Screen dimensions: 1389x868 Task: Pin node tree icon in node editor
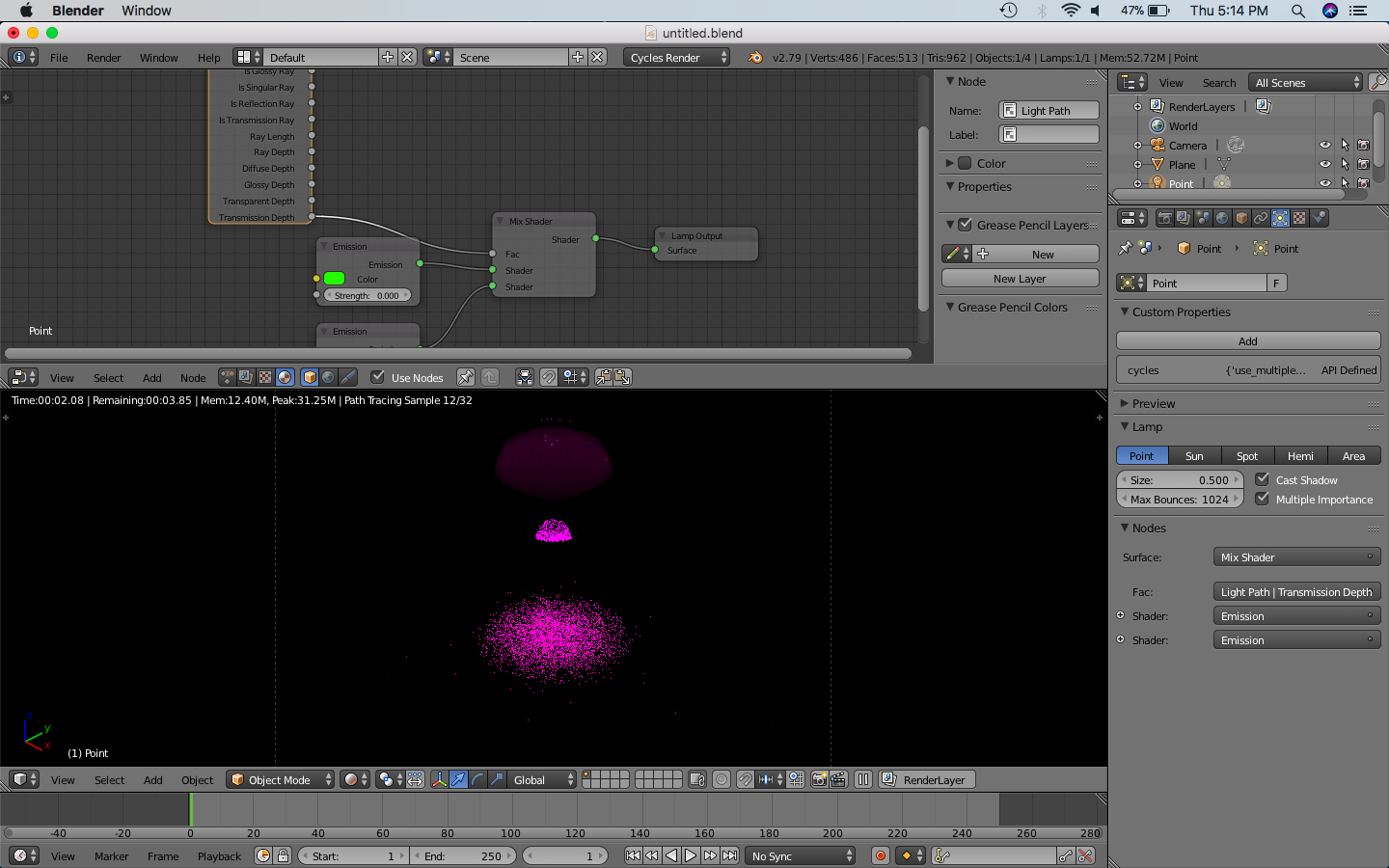(x=466, y=377)
